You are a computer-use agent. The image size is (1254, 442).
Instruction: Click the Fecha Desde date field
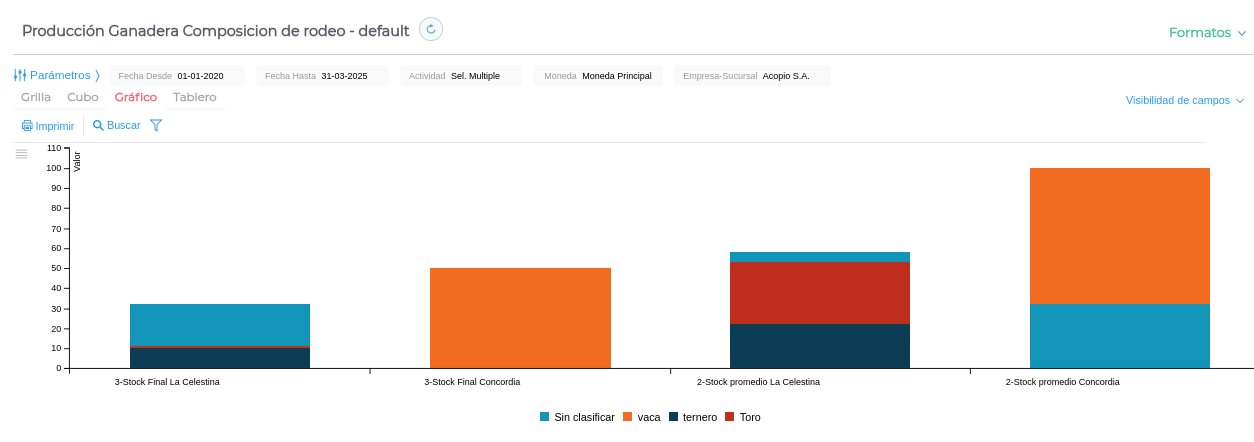click(x=178, y=75)
